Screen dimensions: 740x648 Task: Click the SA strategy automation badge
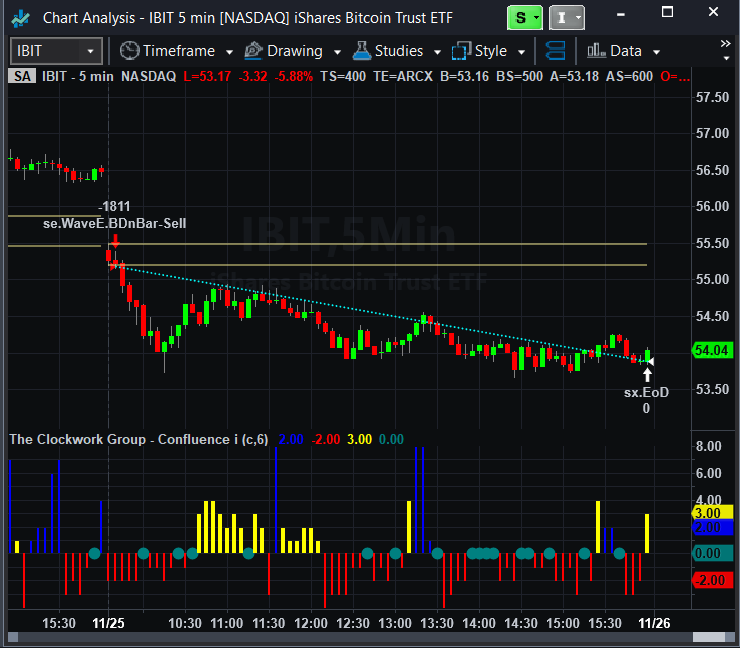(x=22, y=76)
